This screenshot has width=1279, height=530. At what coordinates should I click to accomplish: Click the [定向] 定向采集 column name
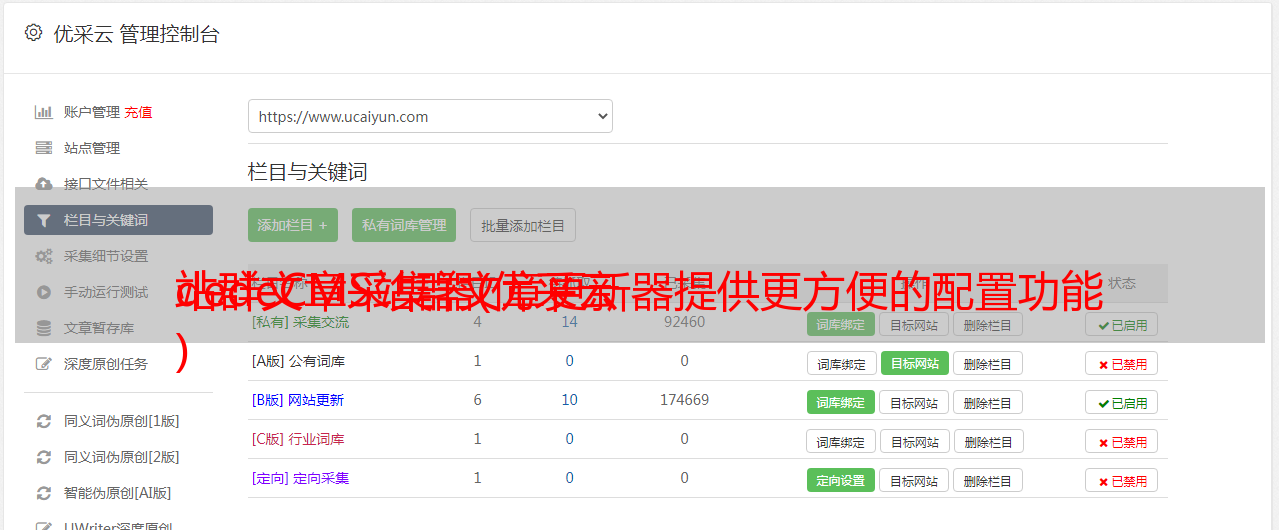tap(301, 478)
